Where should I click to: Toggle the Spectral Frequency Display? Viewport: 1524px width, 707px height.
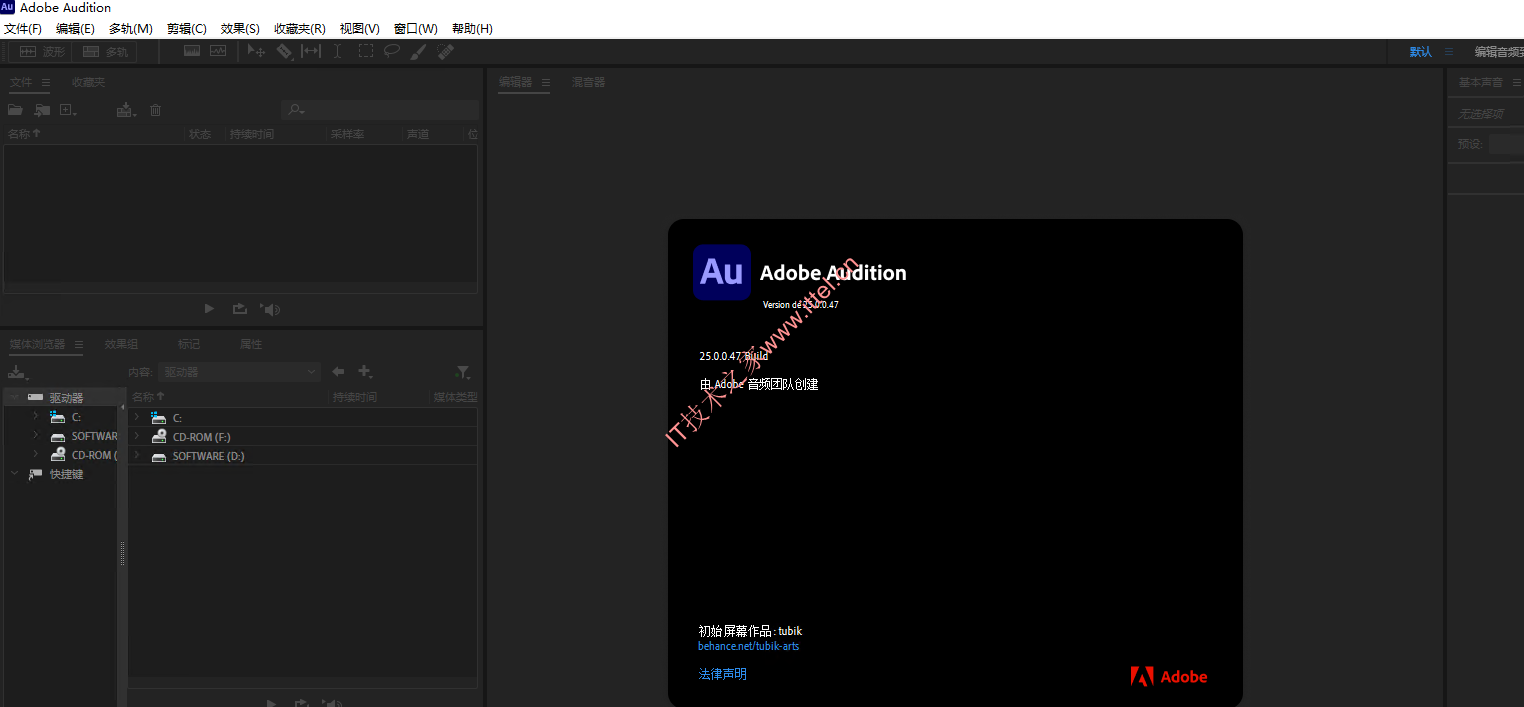[192, 51]
